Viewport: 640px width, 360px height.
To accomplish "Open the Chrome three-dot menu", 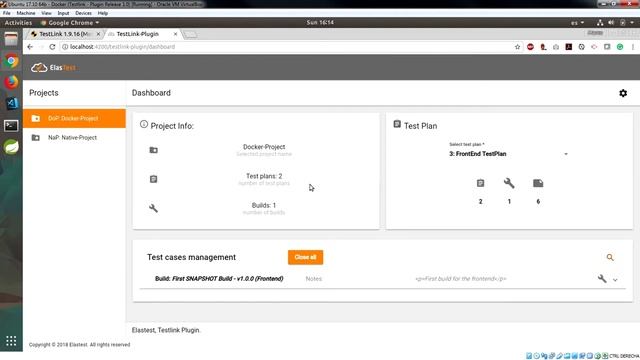I will point(633,47).
